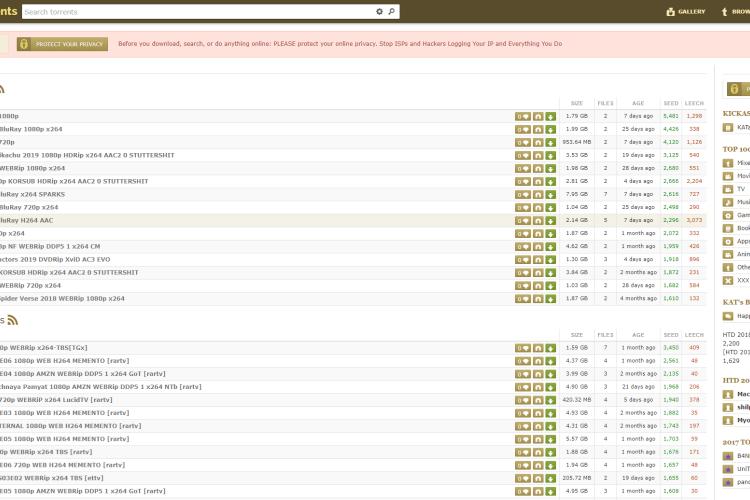Click the '21 days ago' age cell
This screenshot has height=500, width=750.
638,387
